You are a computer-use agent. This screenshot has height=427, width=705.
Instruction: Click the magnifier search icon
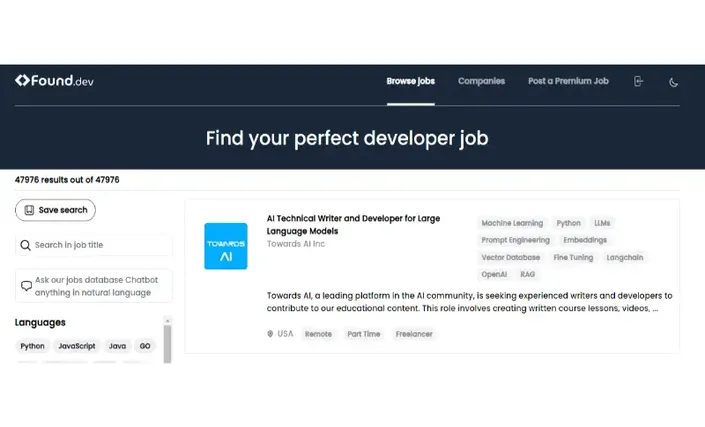point(26,245)
